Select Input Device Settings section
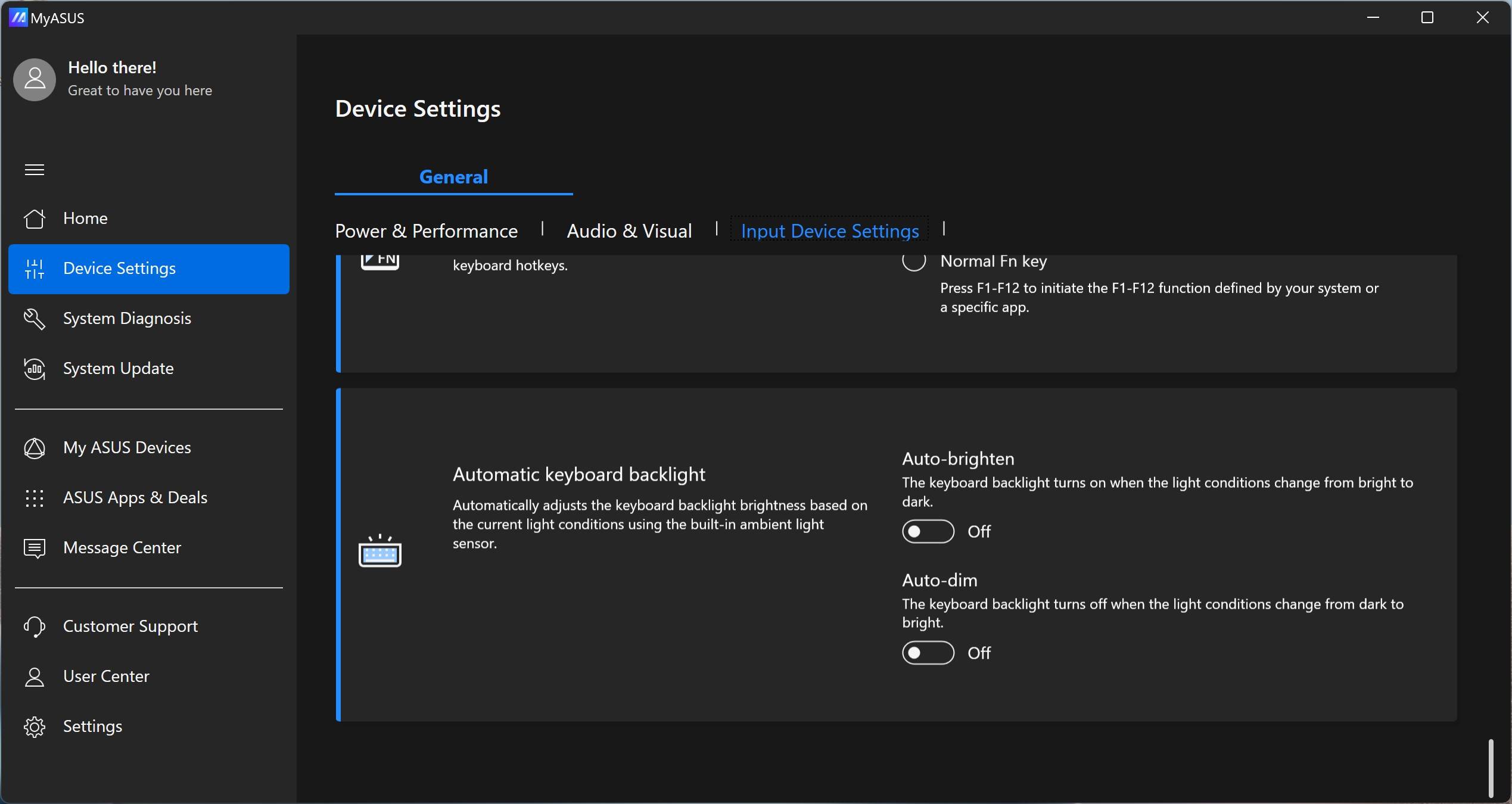This screenshot has width=1512, height=804. click(829, 231)
